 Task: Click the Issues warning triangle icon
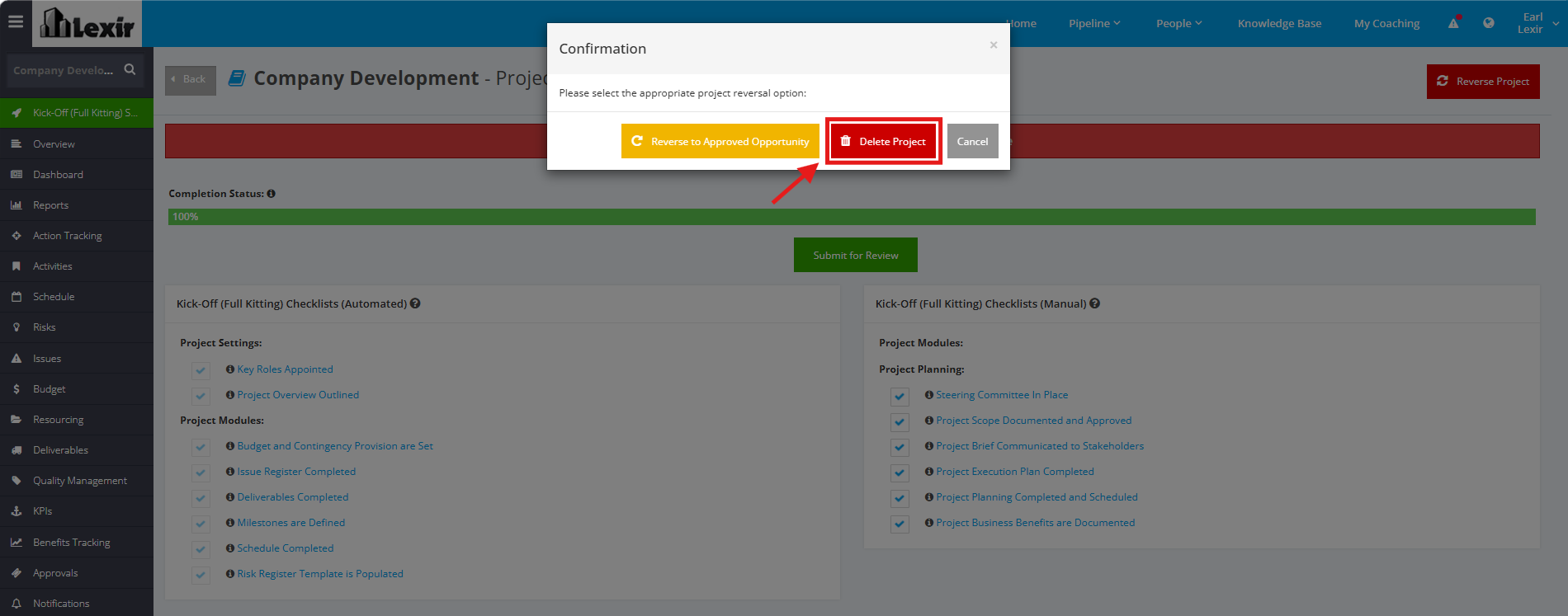17,359
